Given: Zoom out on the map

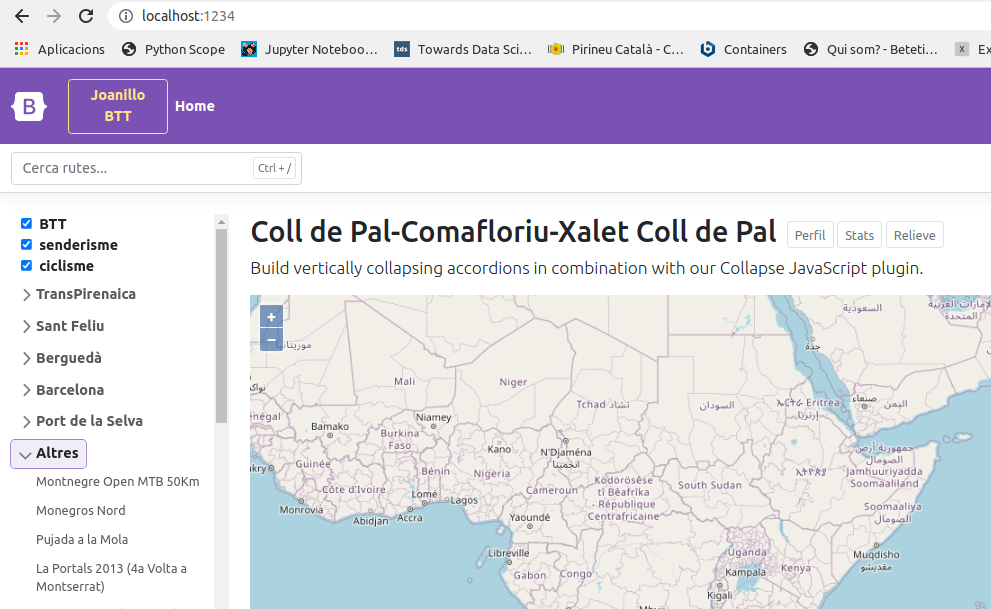Looking at the screenshot, I should coord(271,340).
